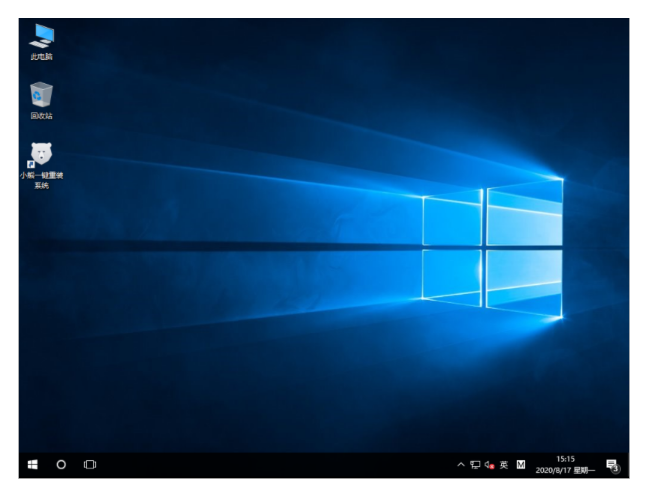This screenshot has height=484, width=650.
Task: Select the 回收站 recycle bin icon
Action: 41,101
